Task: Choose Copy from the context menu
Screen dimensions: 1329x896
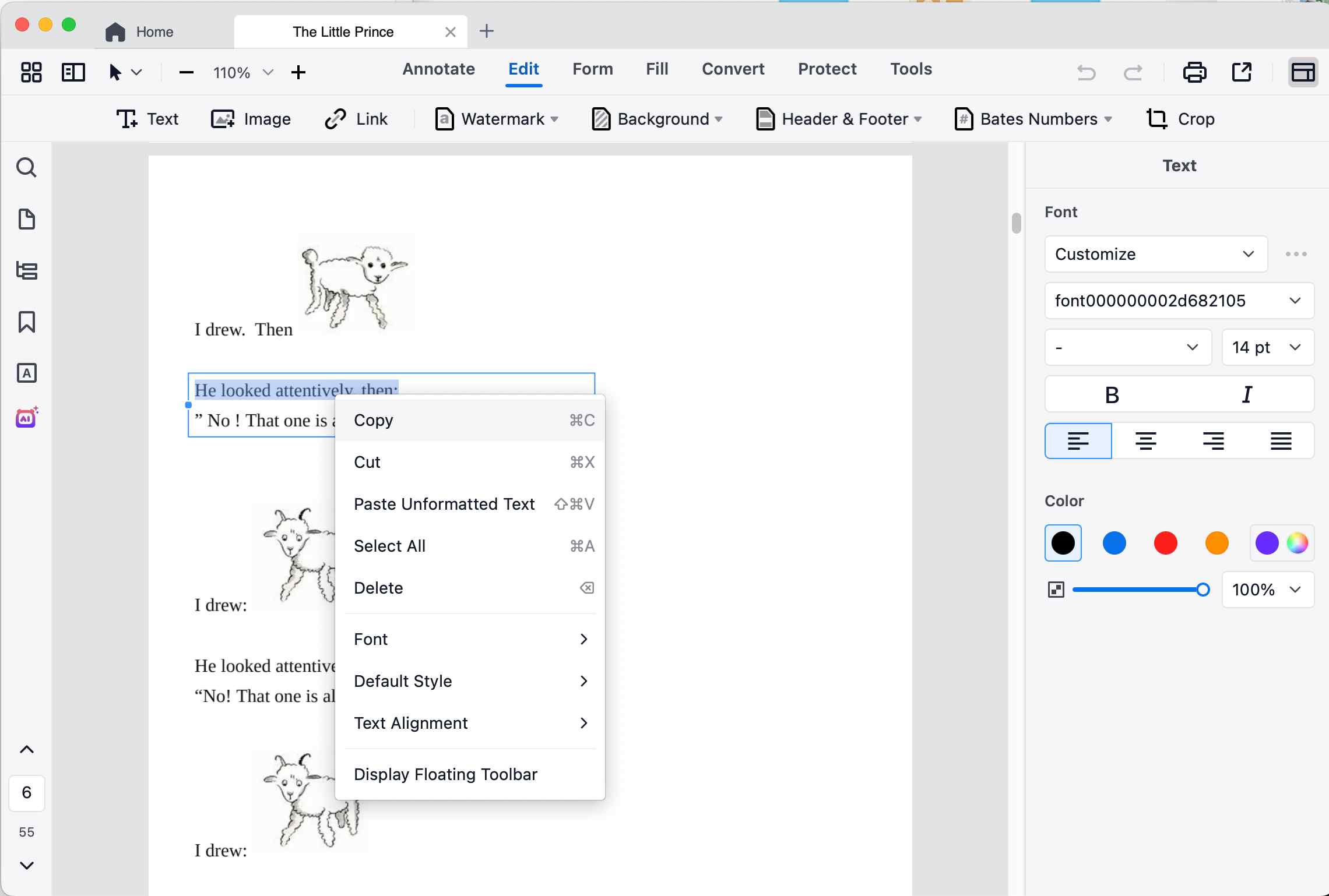Action: point(374,420)
